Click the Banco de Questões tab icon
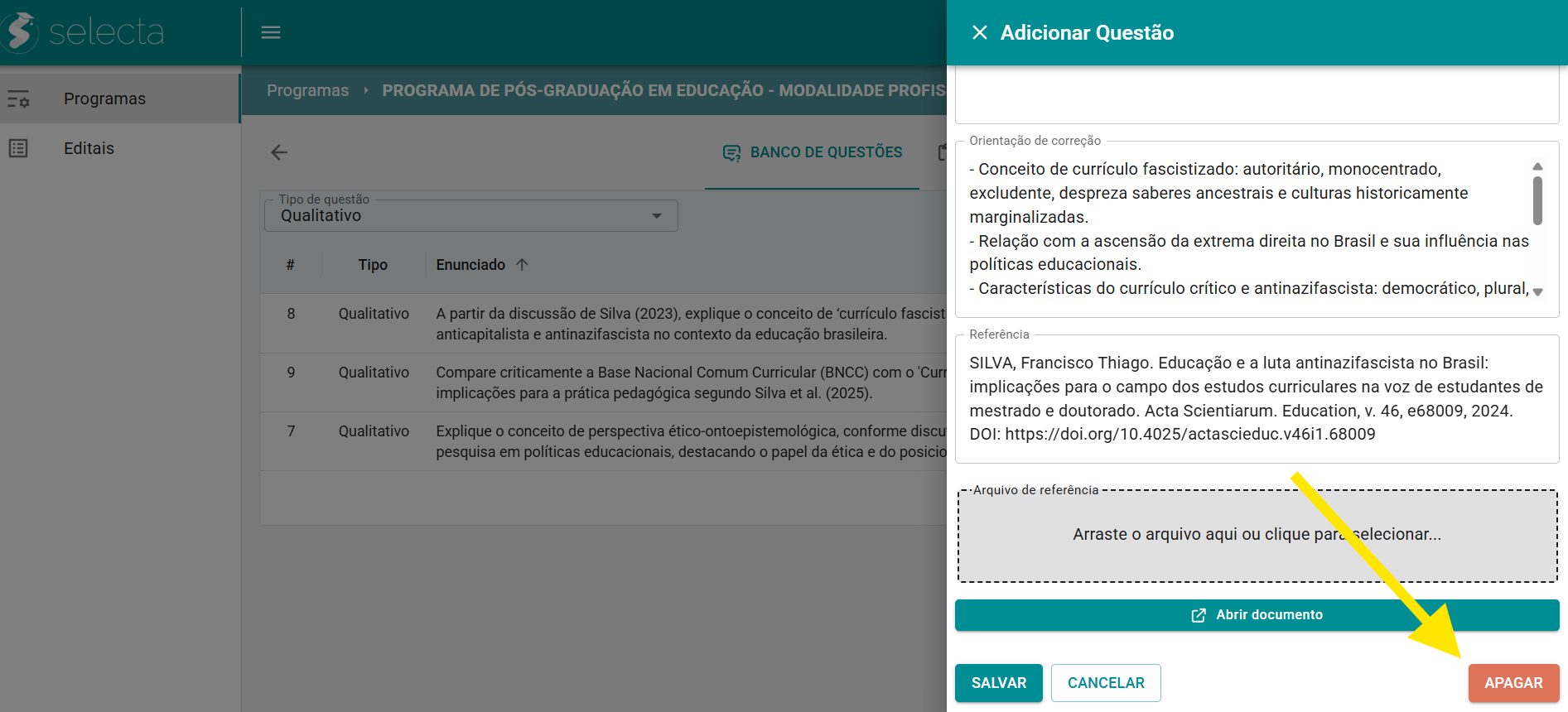Viewport: 1568px width, 712px height. click(x=731, y=152)
